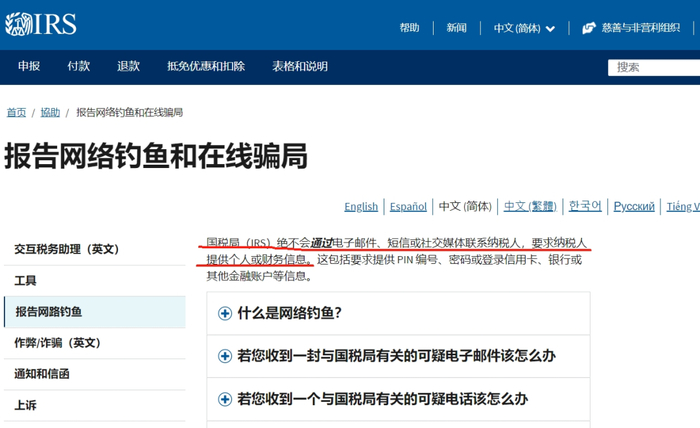Click breadcrumb text 报告网络钓鱼和在线骗局

129,112
